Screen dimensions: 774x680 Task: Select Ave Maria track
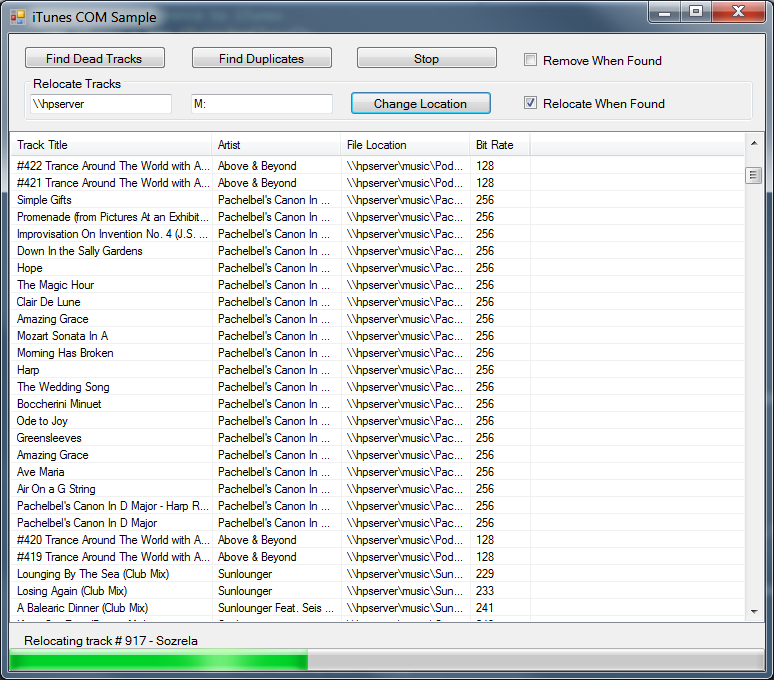[377, 472]
